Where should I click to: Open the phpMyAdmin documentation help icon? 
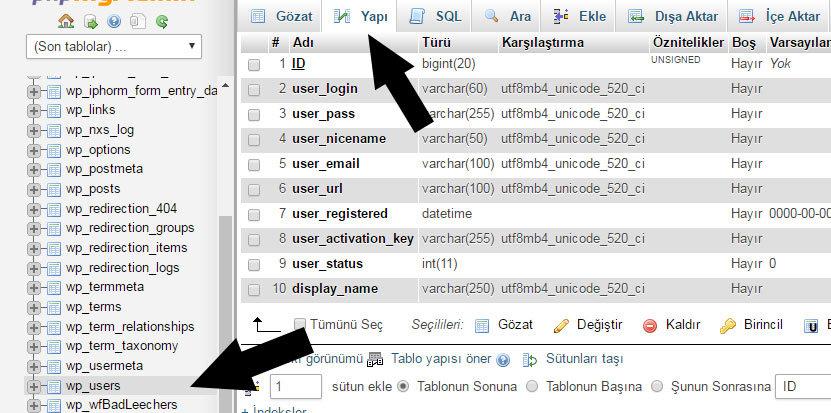[x=114, y=22]
